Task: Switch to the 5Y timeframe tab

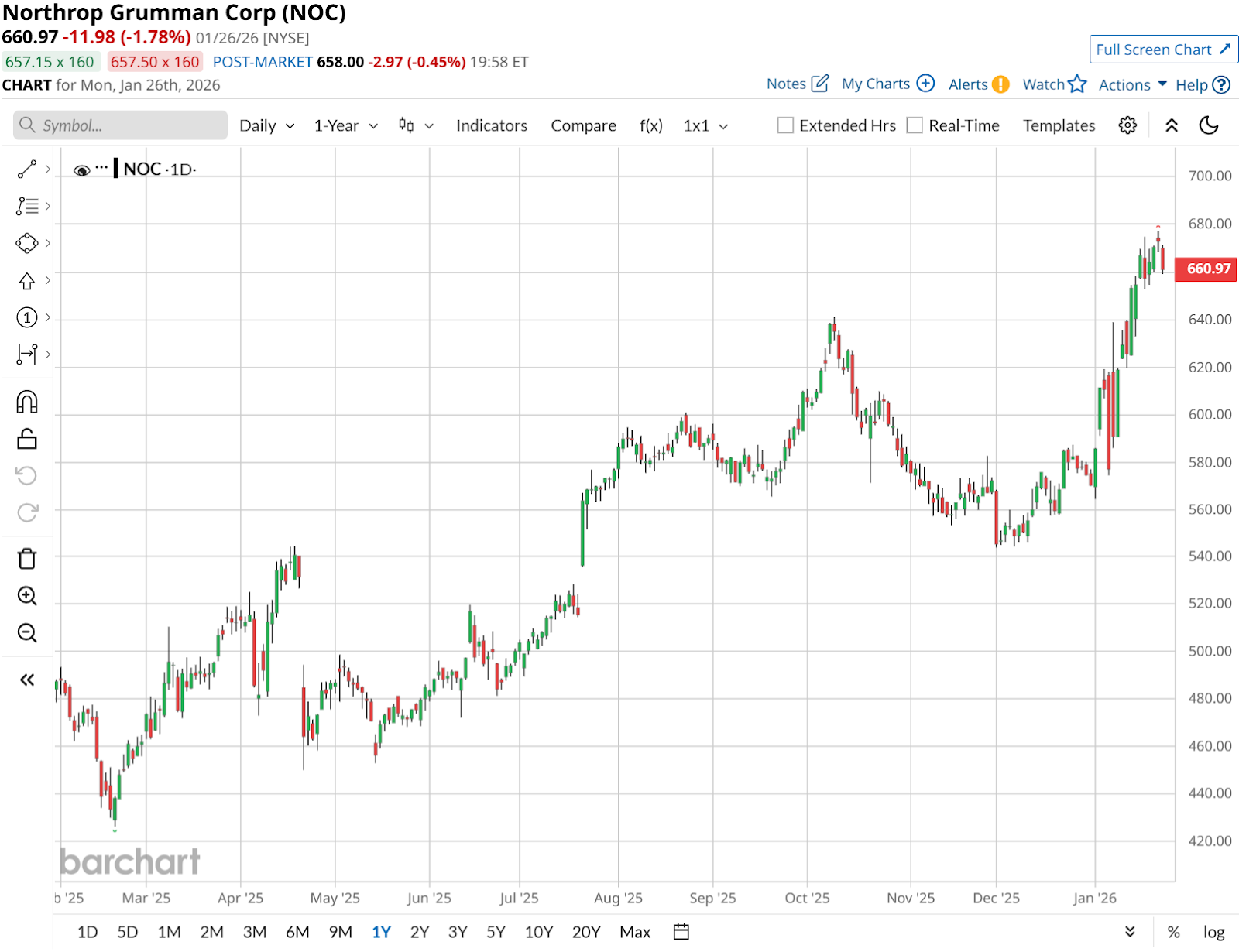Action: tap(496, 932)
